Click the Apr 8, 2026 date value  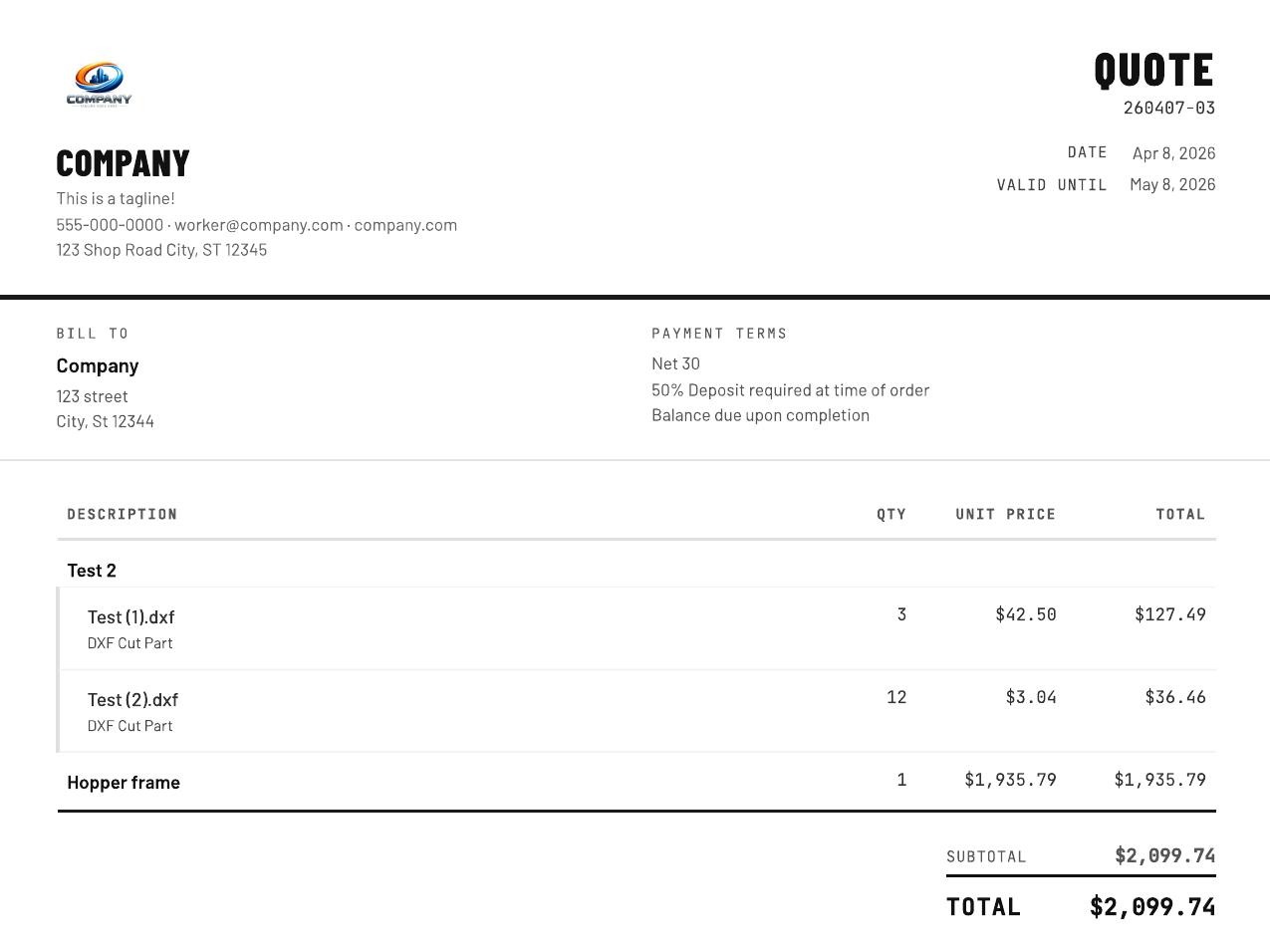(1173, 153)
